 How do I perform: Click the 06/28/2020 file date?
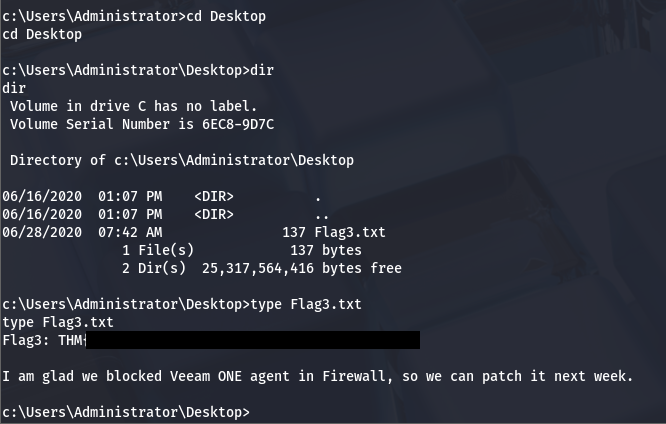[x=42, y=232]
